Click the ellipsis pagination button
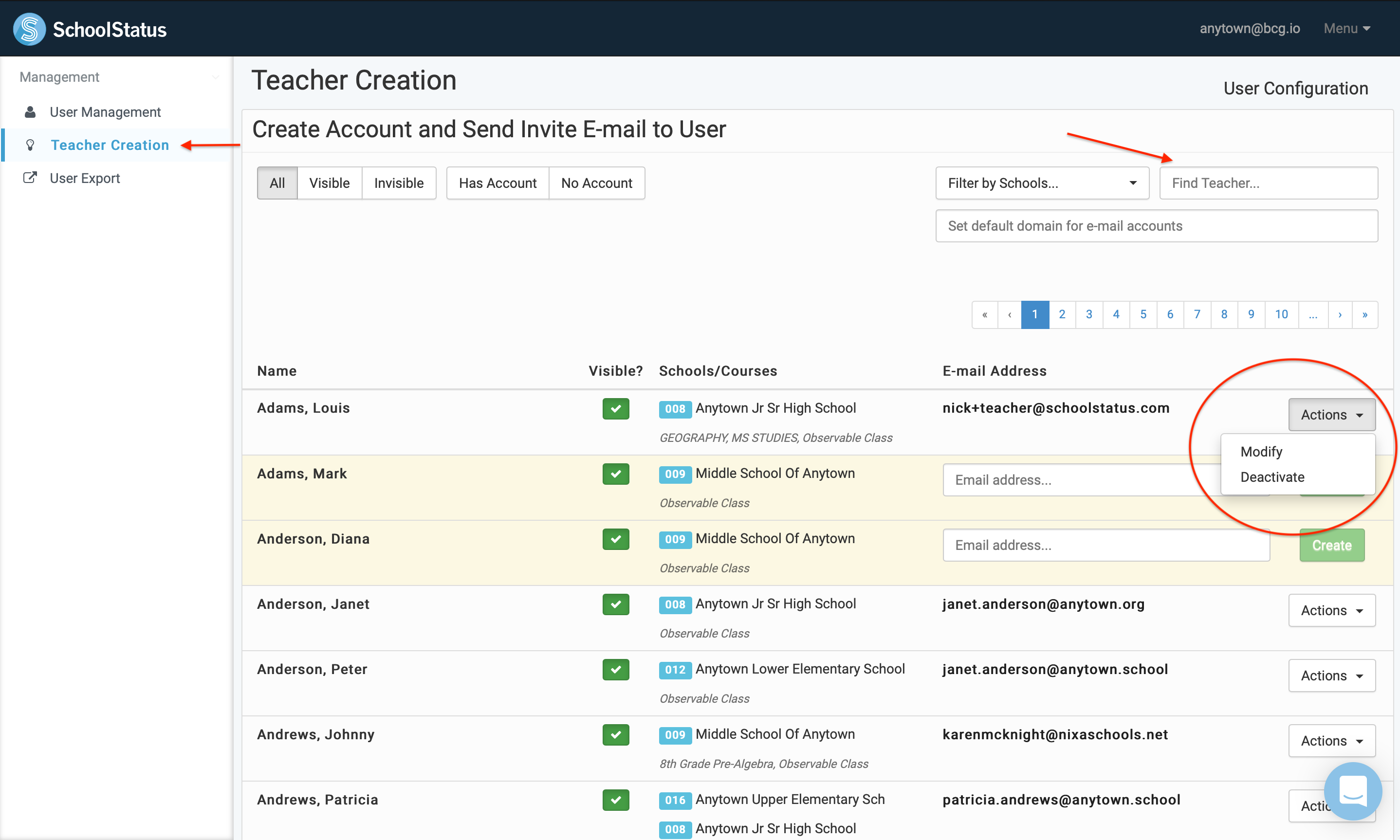The width and height of the screenshot is (1400, 840). tap(1313, 314)
